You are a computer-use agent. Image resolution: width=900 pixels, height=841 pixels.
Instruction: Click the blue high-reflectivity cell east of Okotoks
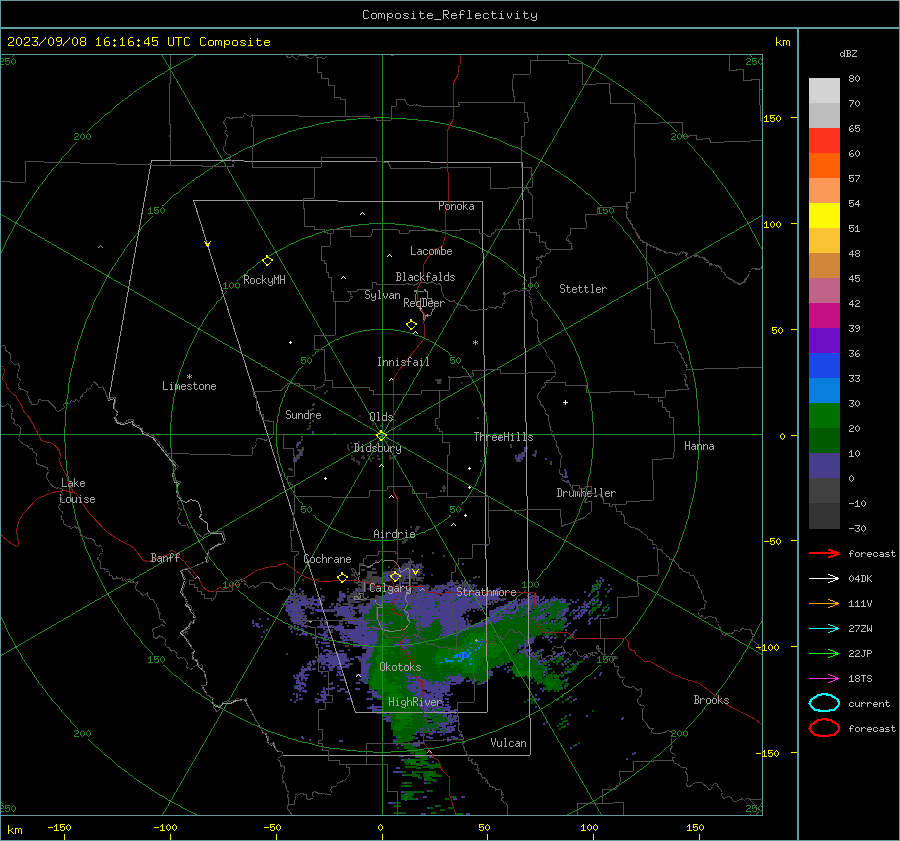click(461, 655)
